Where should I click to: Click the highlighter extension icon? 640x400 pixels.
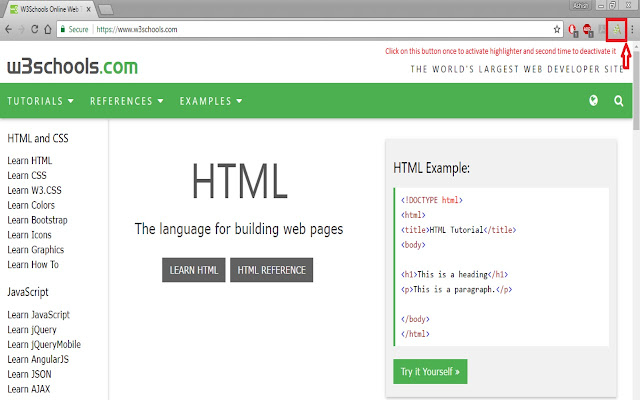[x=616, y=29]
